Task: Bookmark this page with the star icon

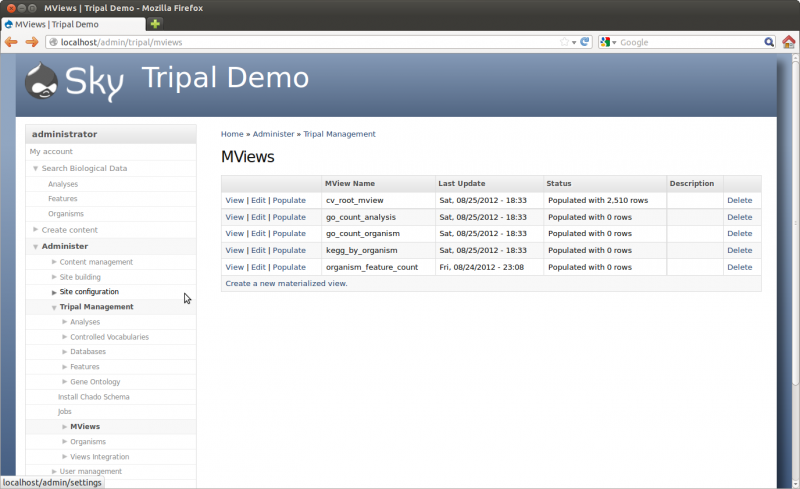Action: point(564,42)
